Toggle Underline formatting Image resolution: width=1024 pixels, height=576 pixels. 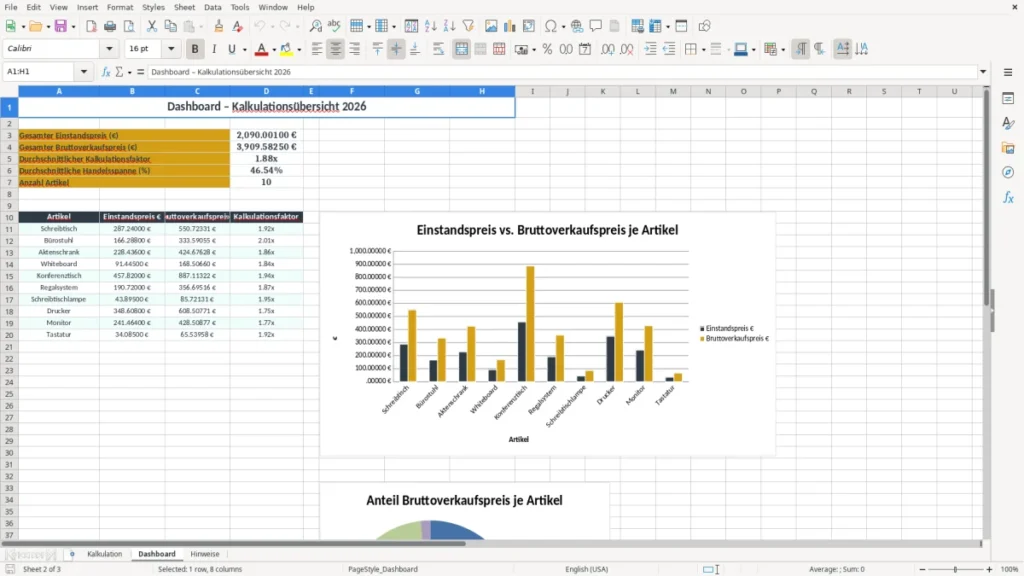point(231,49)
